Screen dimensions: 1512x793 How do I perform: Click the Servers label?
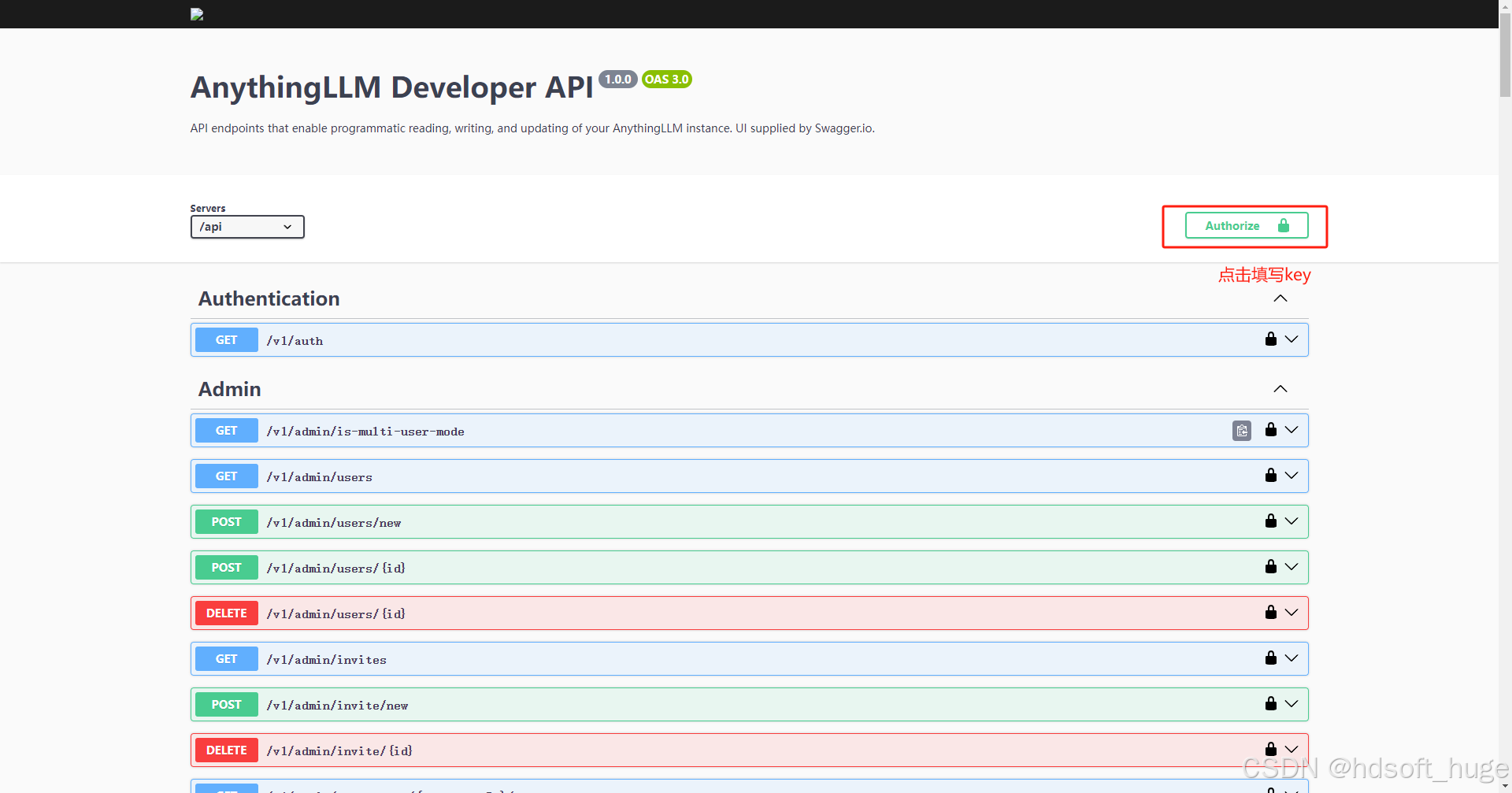pos(208,209)
